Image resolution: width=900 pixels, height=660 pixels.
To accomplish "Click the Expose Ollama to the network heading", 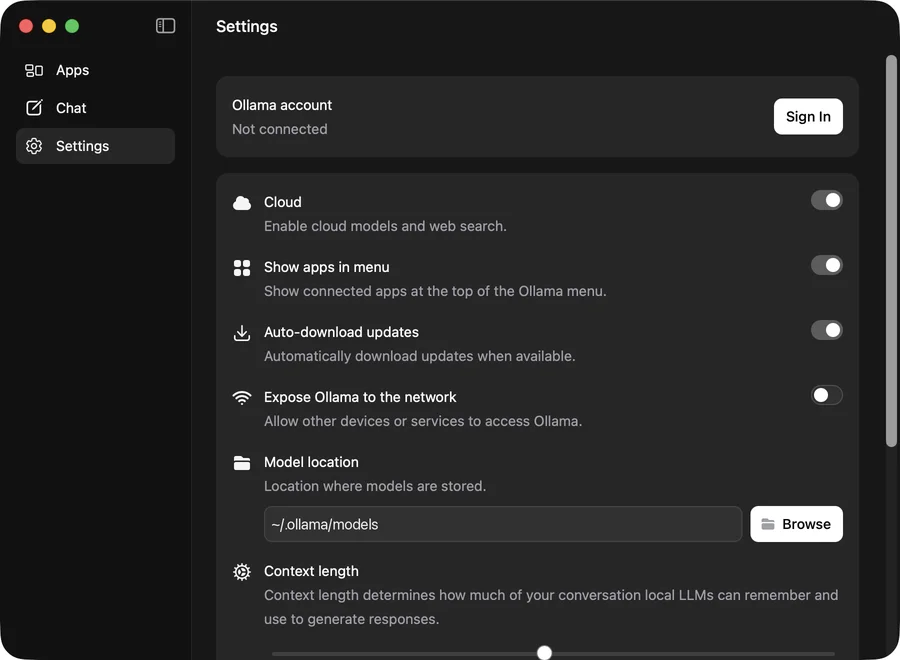I will click(360, 397).
